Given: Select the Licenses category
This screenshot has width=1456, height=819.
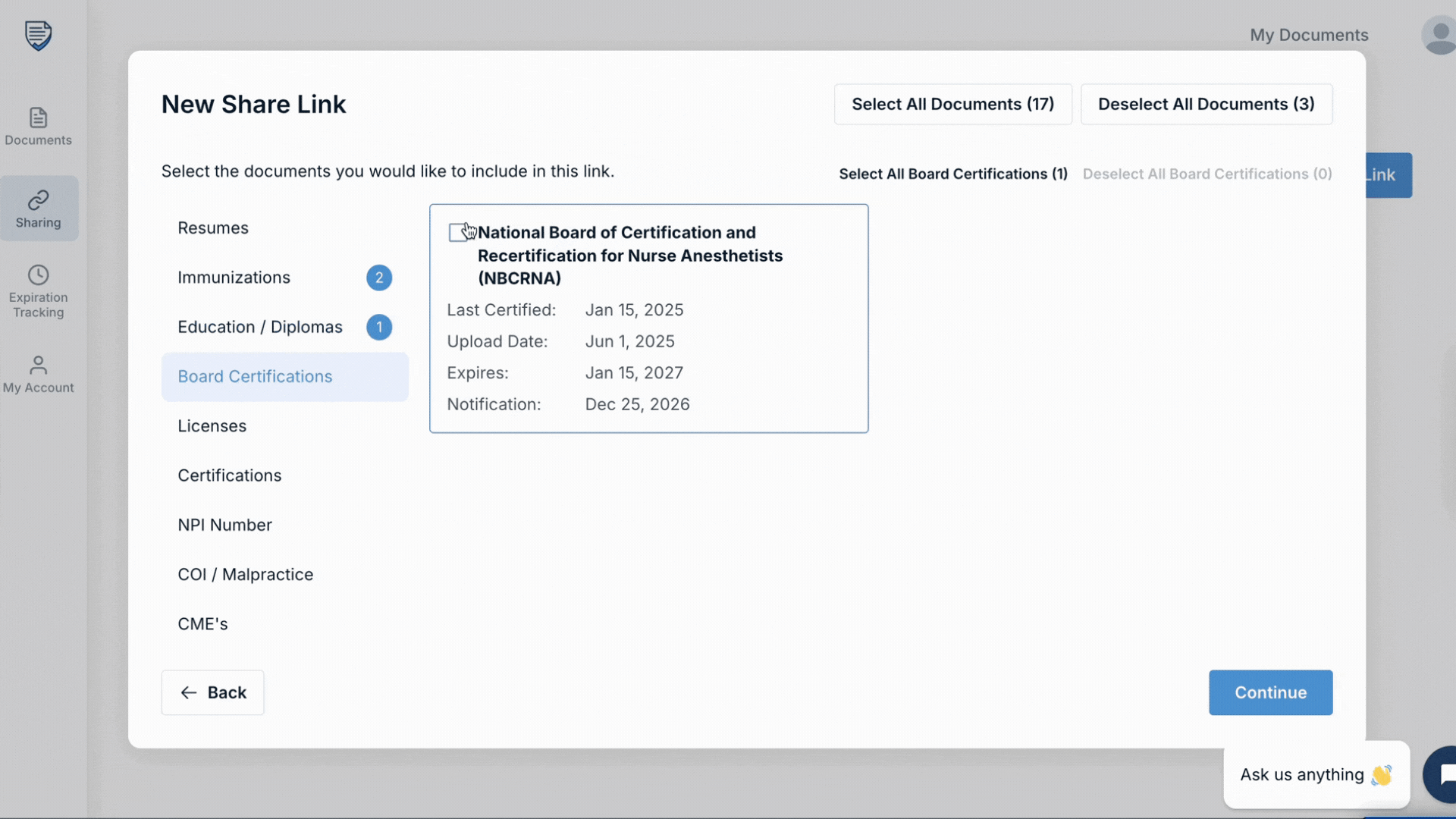Looking at the screenshot, I should (x=285, y=426).
